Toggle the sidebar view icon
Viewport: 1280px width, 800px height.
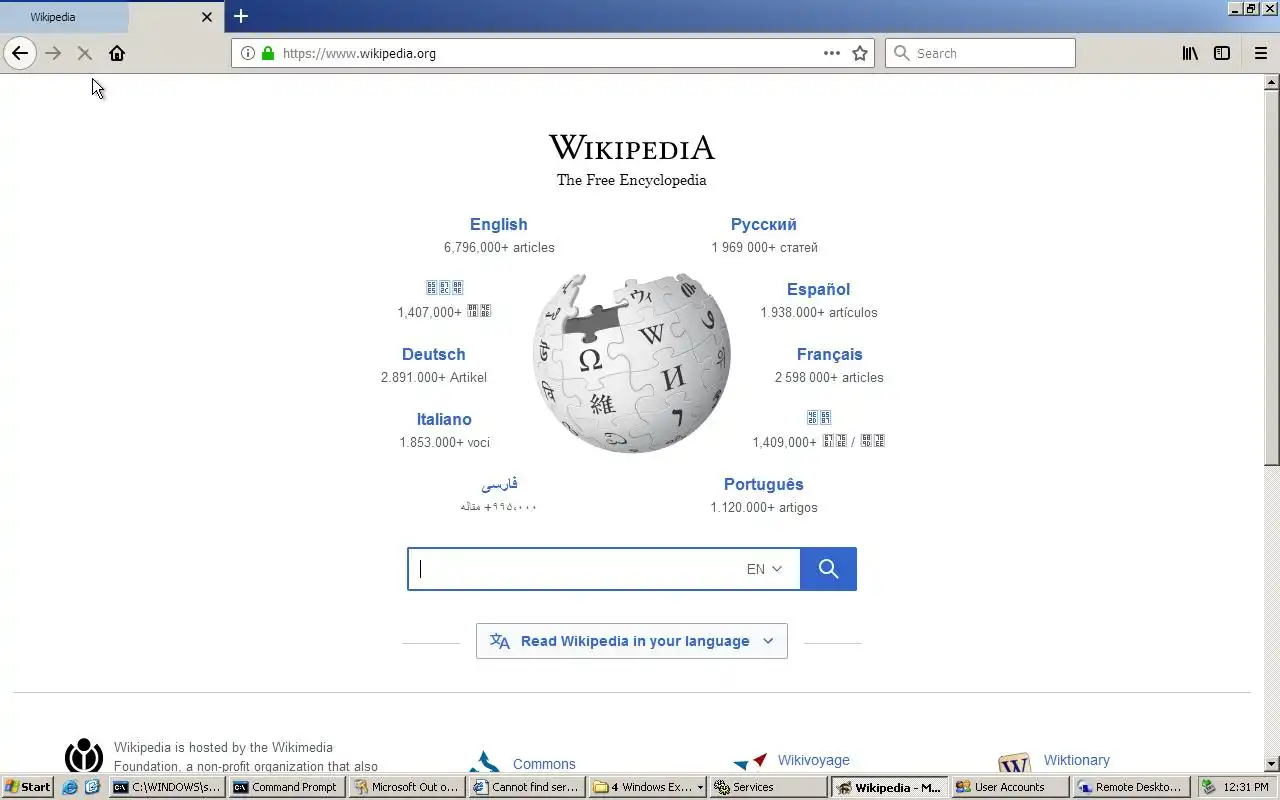click(1222, 53)
